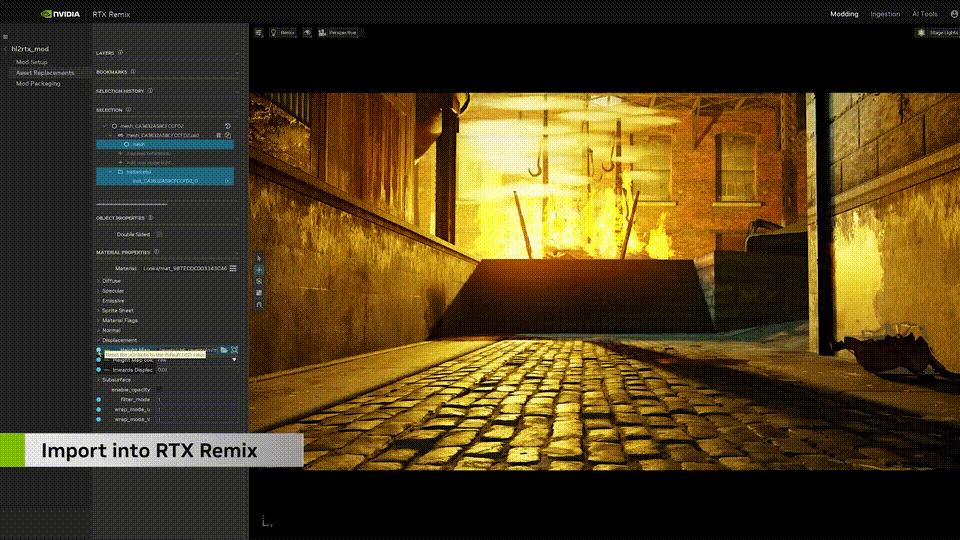Click Add new reference row
The width and height of the screenshot is (960, 540).
pos(147,154)
